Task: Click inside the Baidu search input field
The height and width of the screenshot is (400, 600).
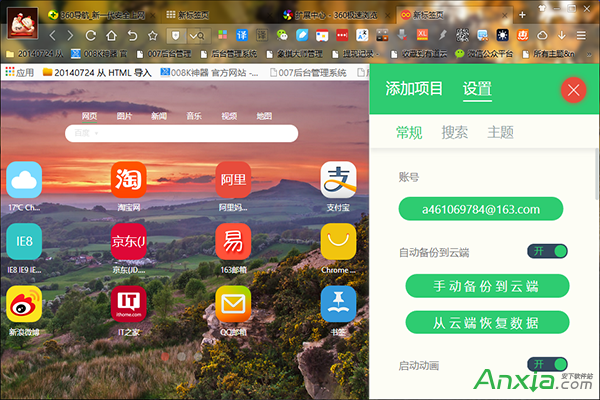Action: pos(181,133)
